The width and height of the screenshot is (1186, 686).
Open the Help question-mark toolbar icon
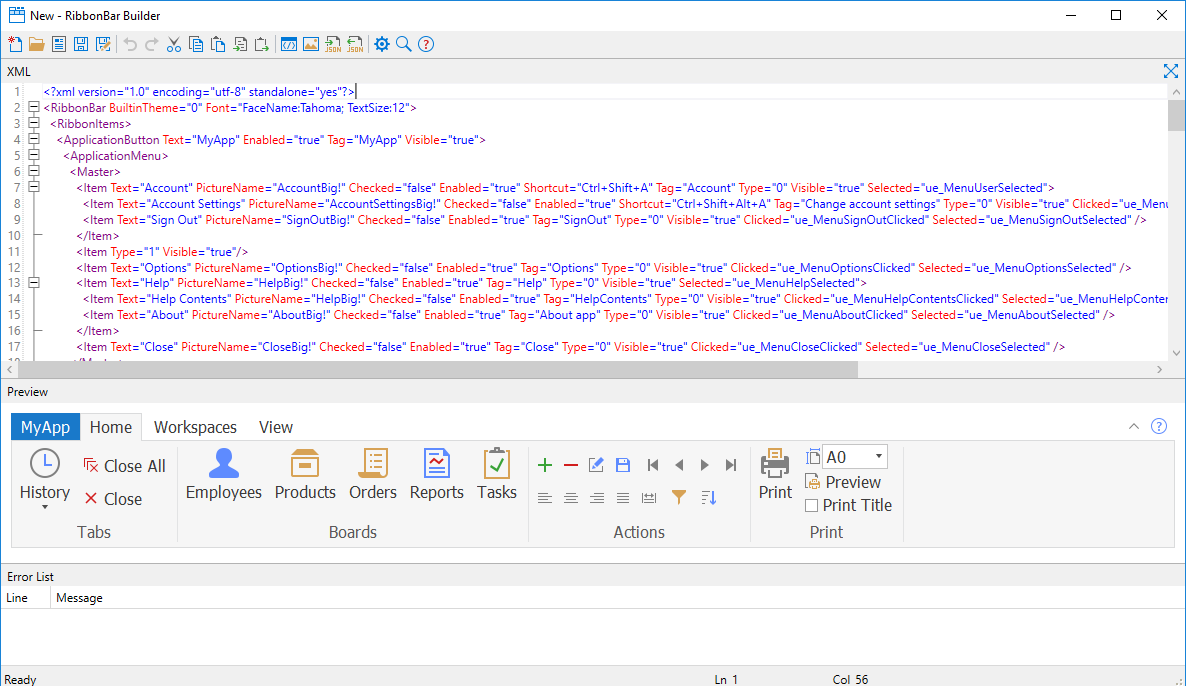(x=425, y=44)
